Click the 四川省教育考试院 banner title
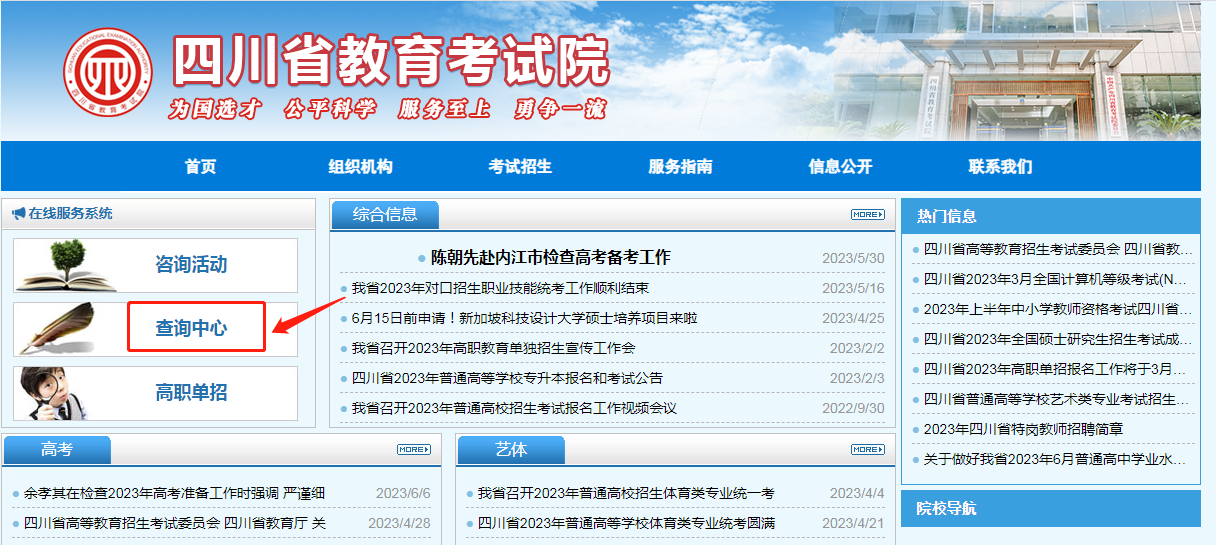This screenshot has width=1216, height=545. [390, 62]
